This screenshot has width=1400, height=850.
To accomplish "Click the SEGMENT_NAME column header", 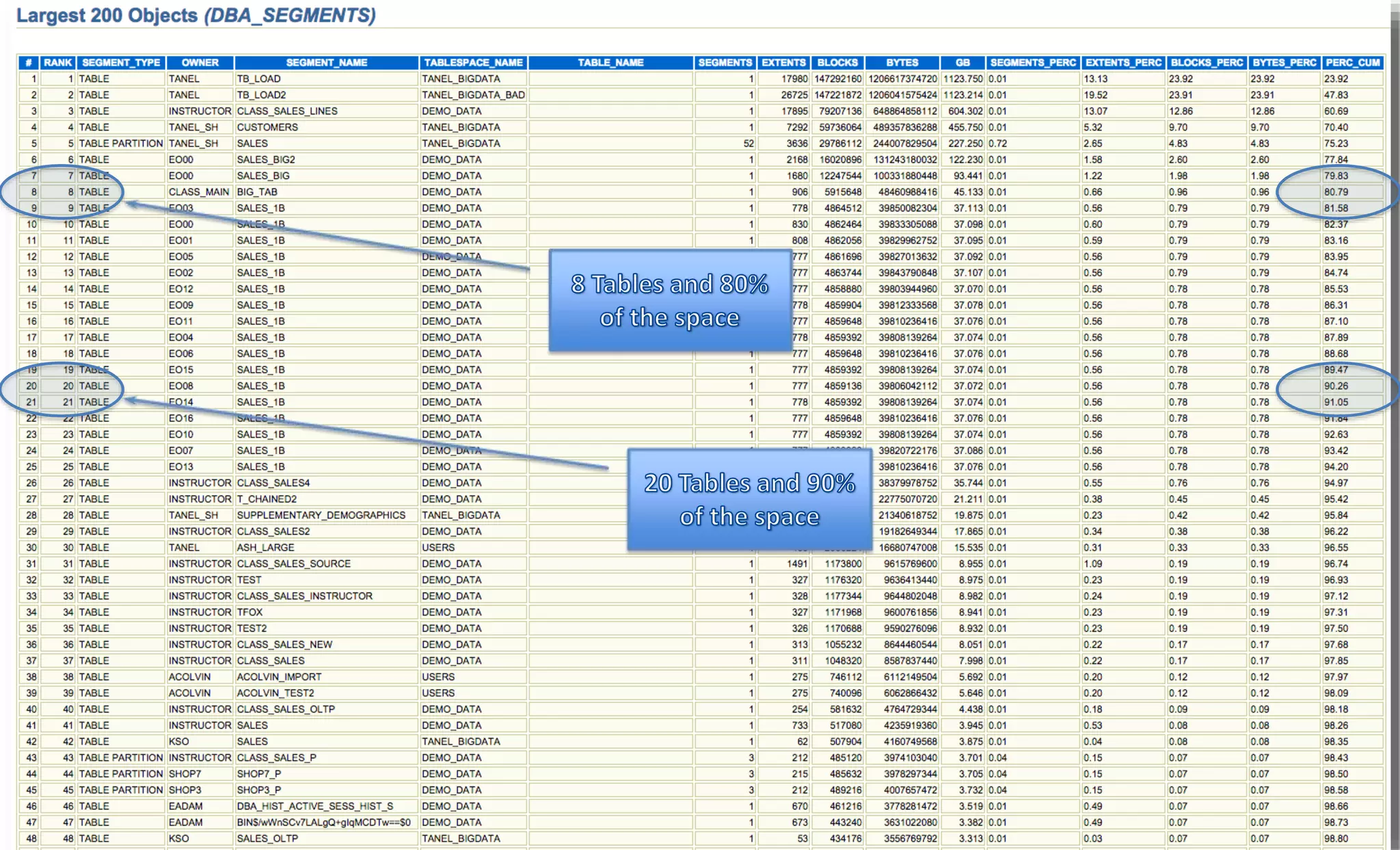I will (326, 62).
